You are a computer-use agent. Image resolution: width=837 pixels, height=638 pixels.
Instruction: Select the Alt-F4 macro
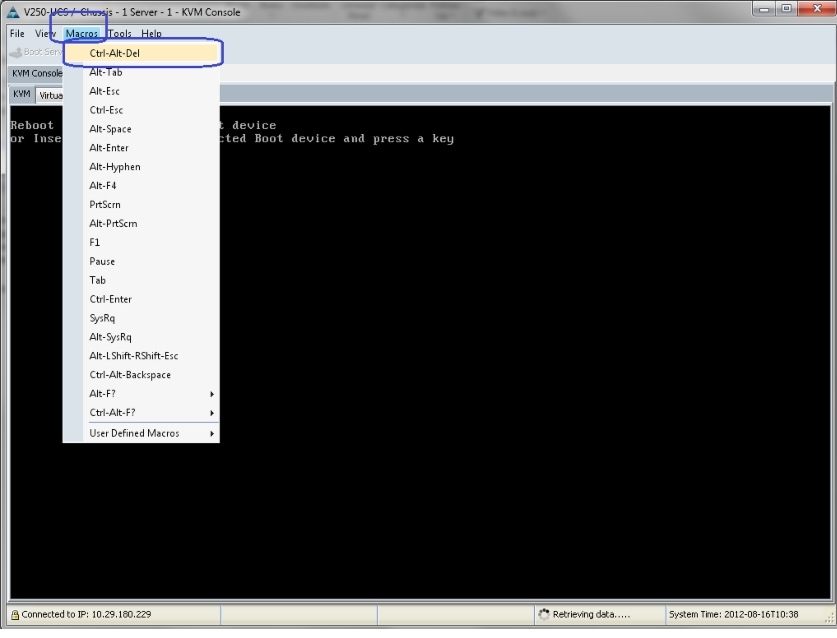click(x=141, y=186)
